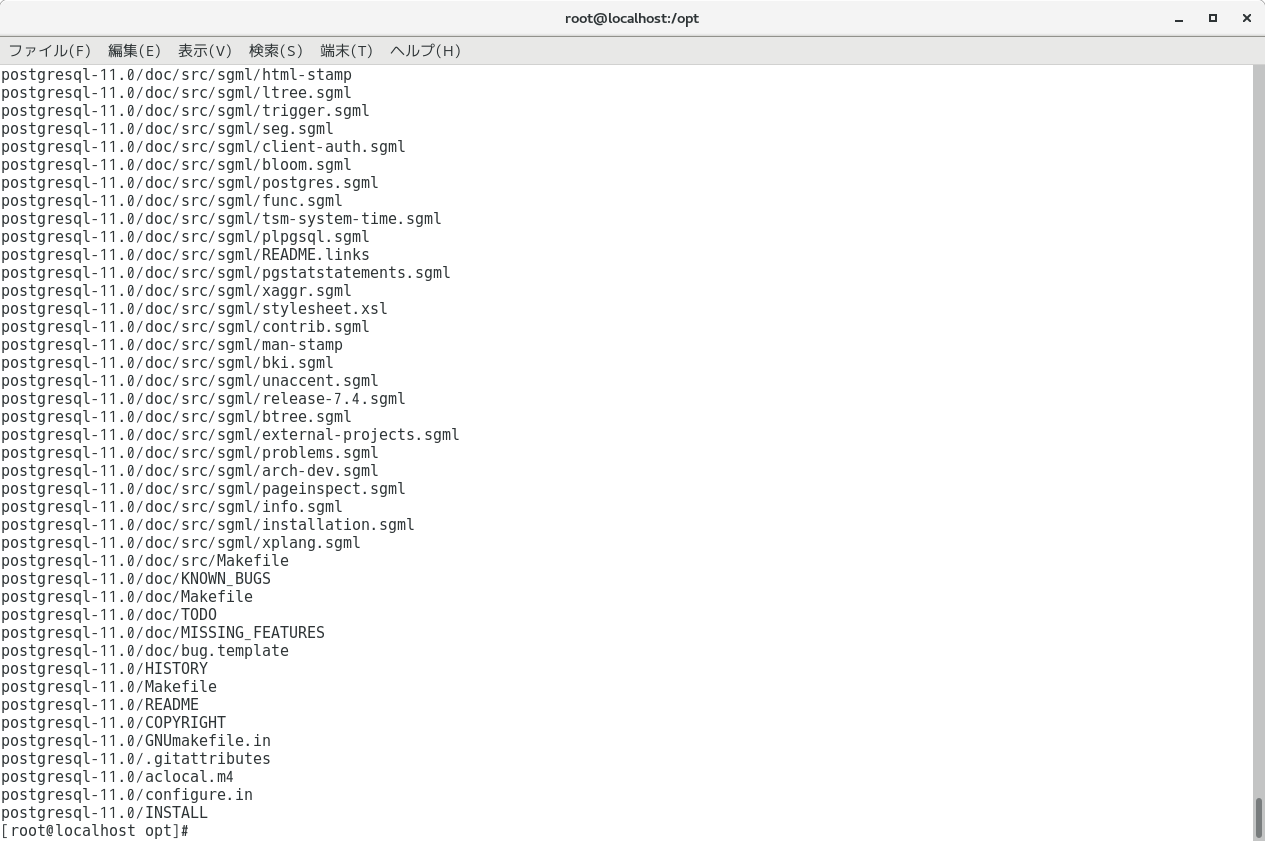
Task: Click the line ending contrib.sgml
Action: point(186,327)
